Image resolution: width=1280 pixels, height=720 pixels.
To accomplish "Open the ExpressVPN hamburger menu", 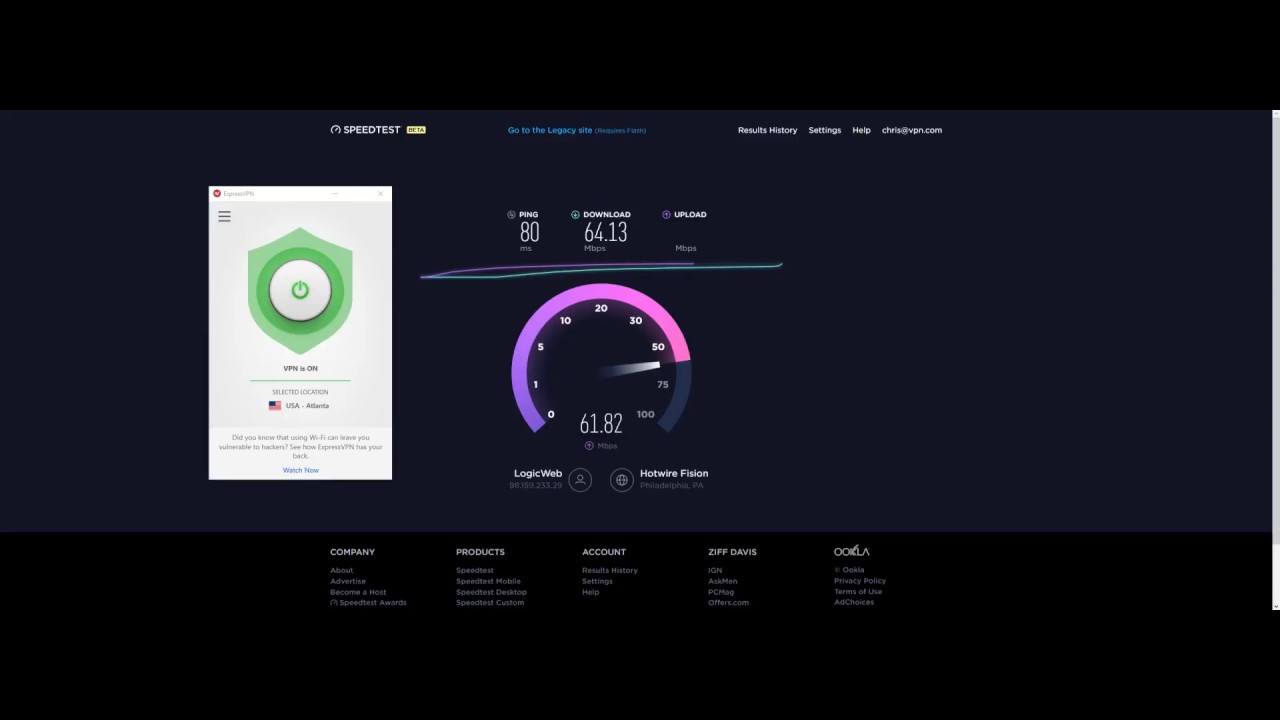I will pyautogui.click(x=225, y=216).
